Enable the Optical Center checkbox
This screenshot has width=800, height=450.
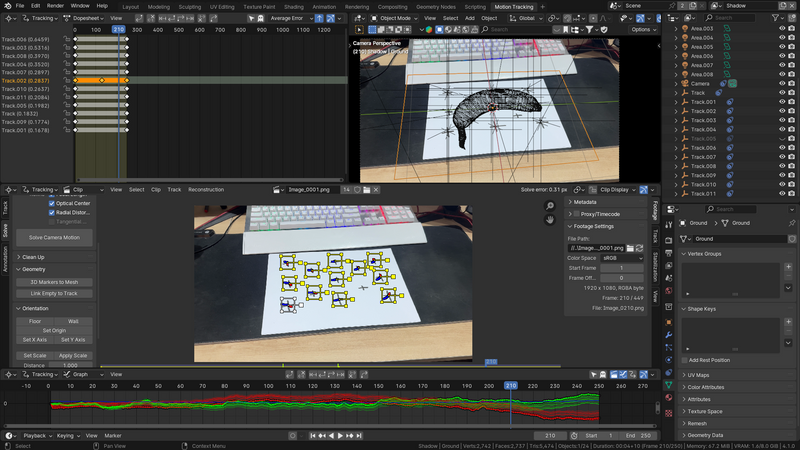(x=52, y=203)
